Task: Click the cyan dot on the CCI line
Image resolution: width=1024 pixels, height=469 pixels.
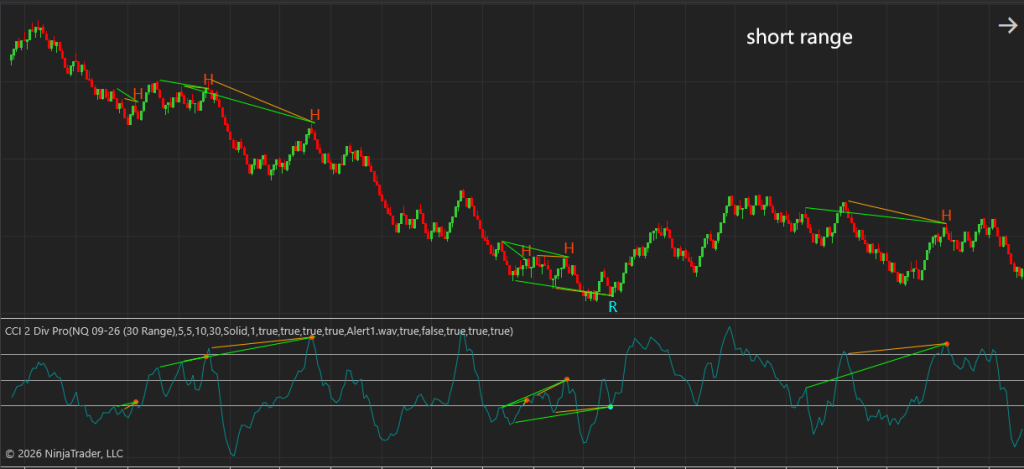Action: coord(611,407)
